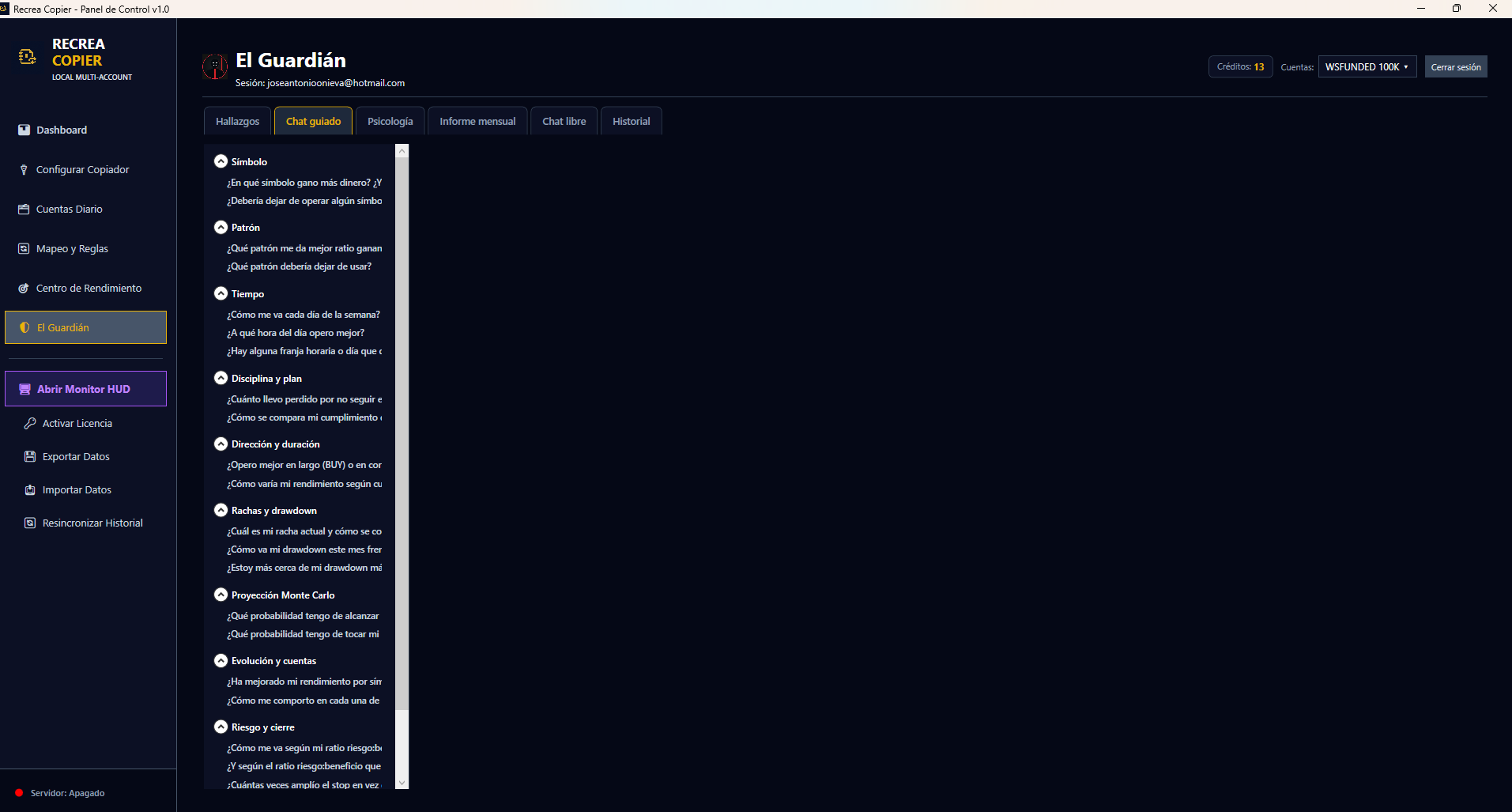Collapse the Patrón question group

[221, 227]
